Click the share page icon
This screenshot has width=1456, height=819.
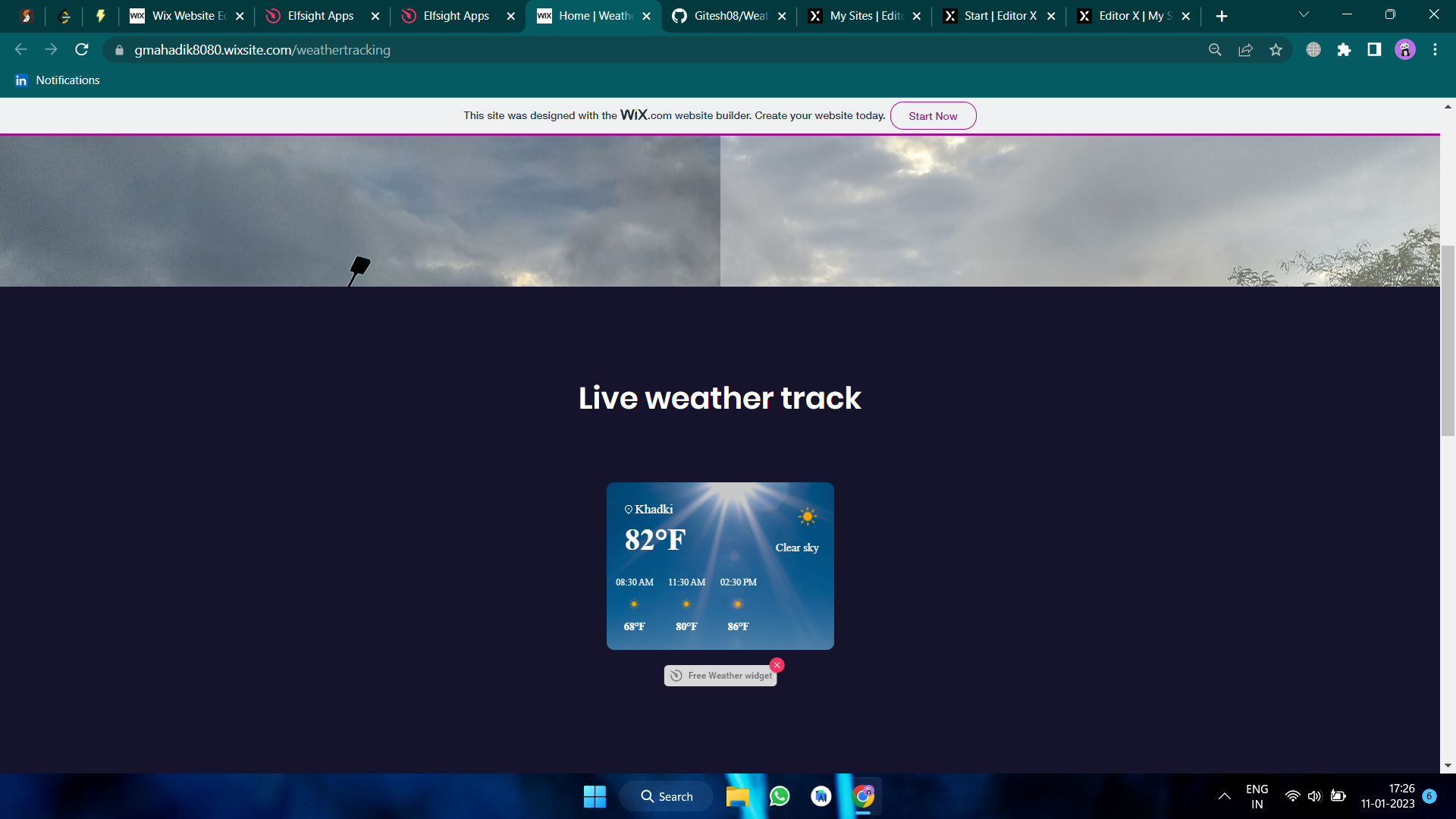[x=1245, y=50]
